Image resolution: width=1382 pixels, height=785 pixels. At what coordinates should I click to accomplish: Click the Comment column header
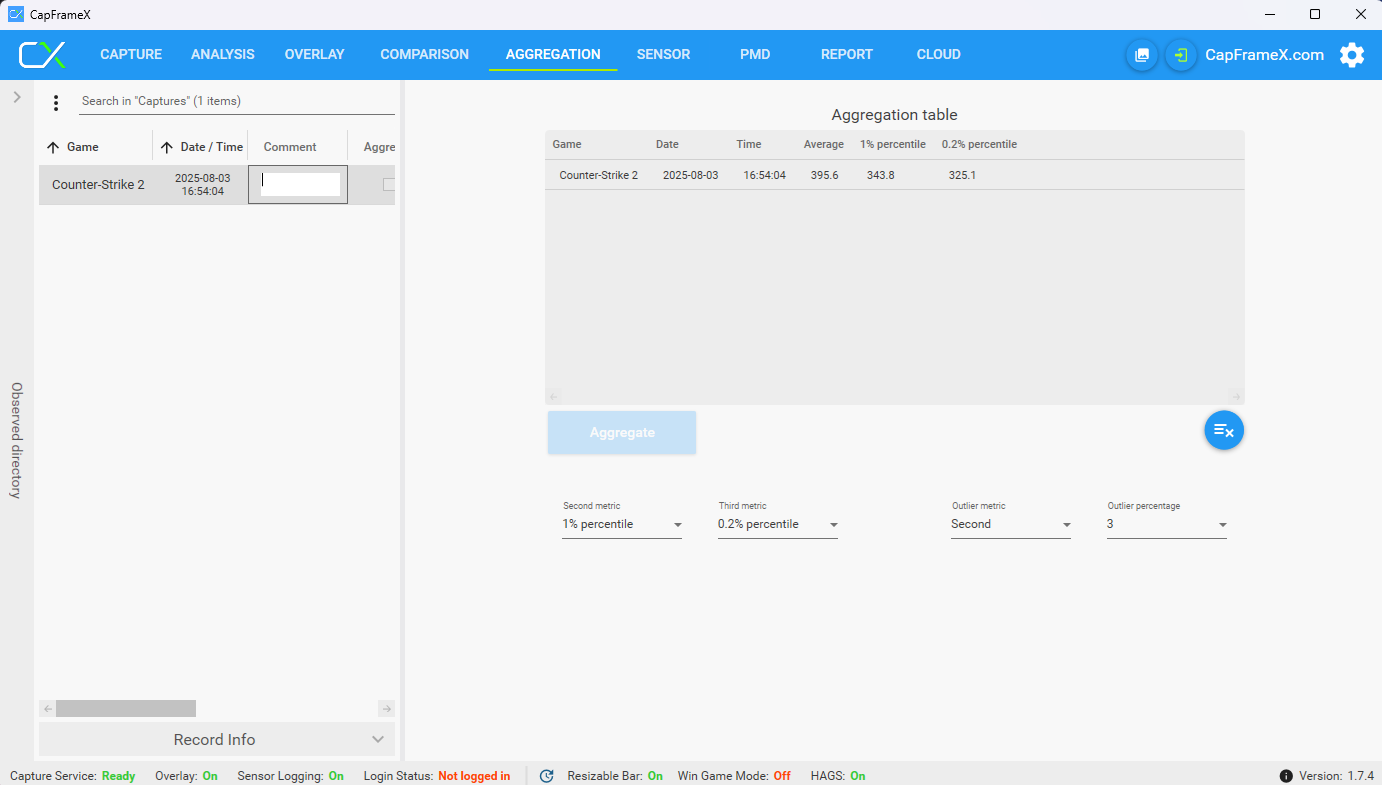pyautogui.click(x=290, y=147)
